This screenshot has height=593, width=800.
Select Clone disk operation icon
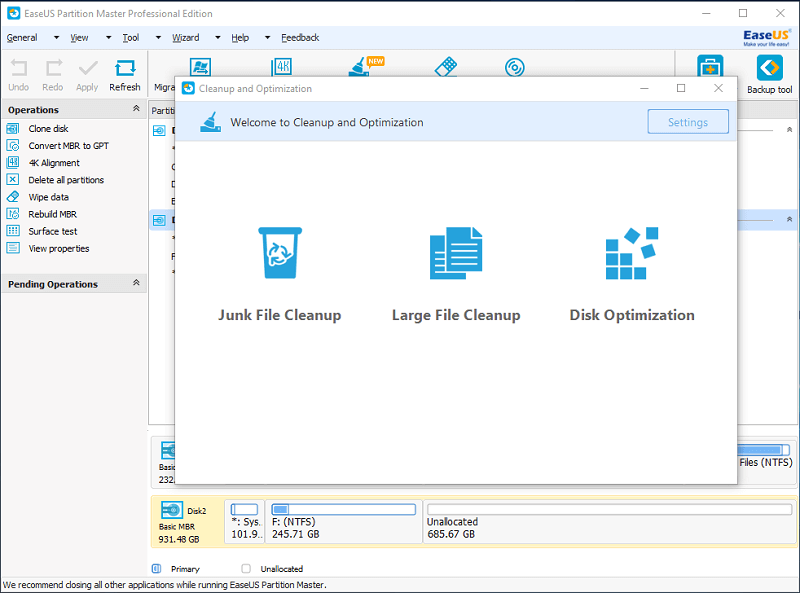[13, 129]
